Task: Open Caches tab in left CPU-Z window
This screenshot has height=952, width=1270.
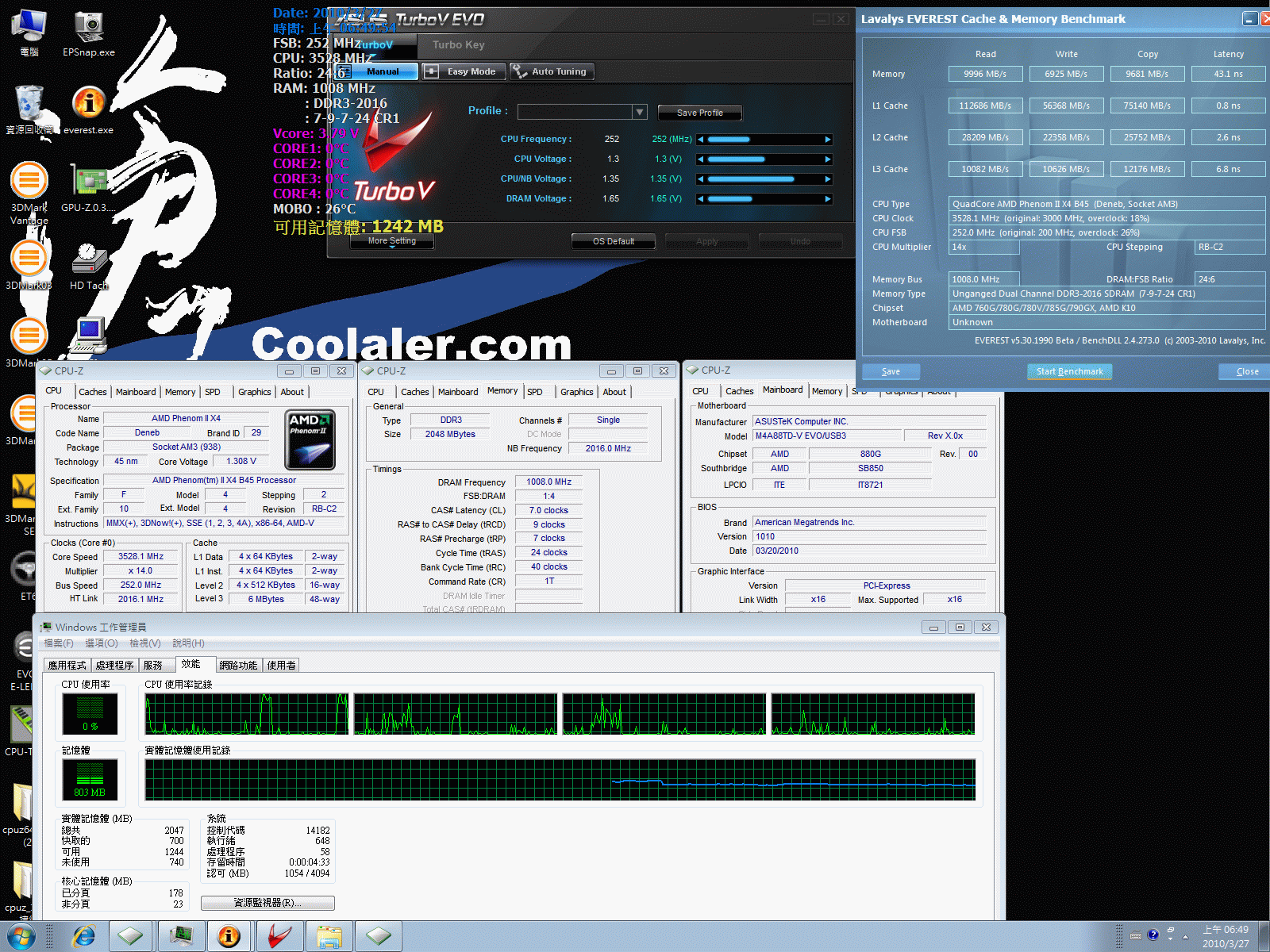Action: (92, 392)
